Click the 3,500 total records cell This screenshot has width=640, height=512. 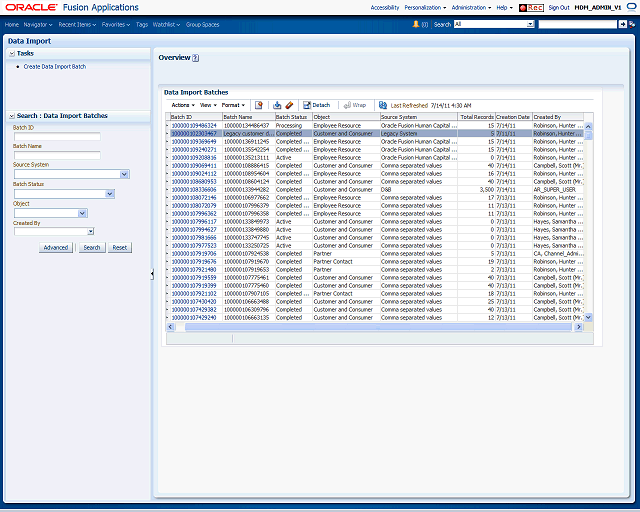476,190
